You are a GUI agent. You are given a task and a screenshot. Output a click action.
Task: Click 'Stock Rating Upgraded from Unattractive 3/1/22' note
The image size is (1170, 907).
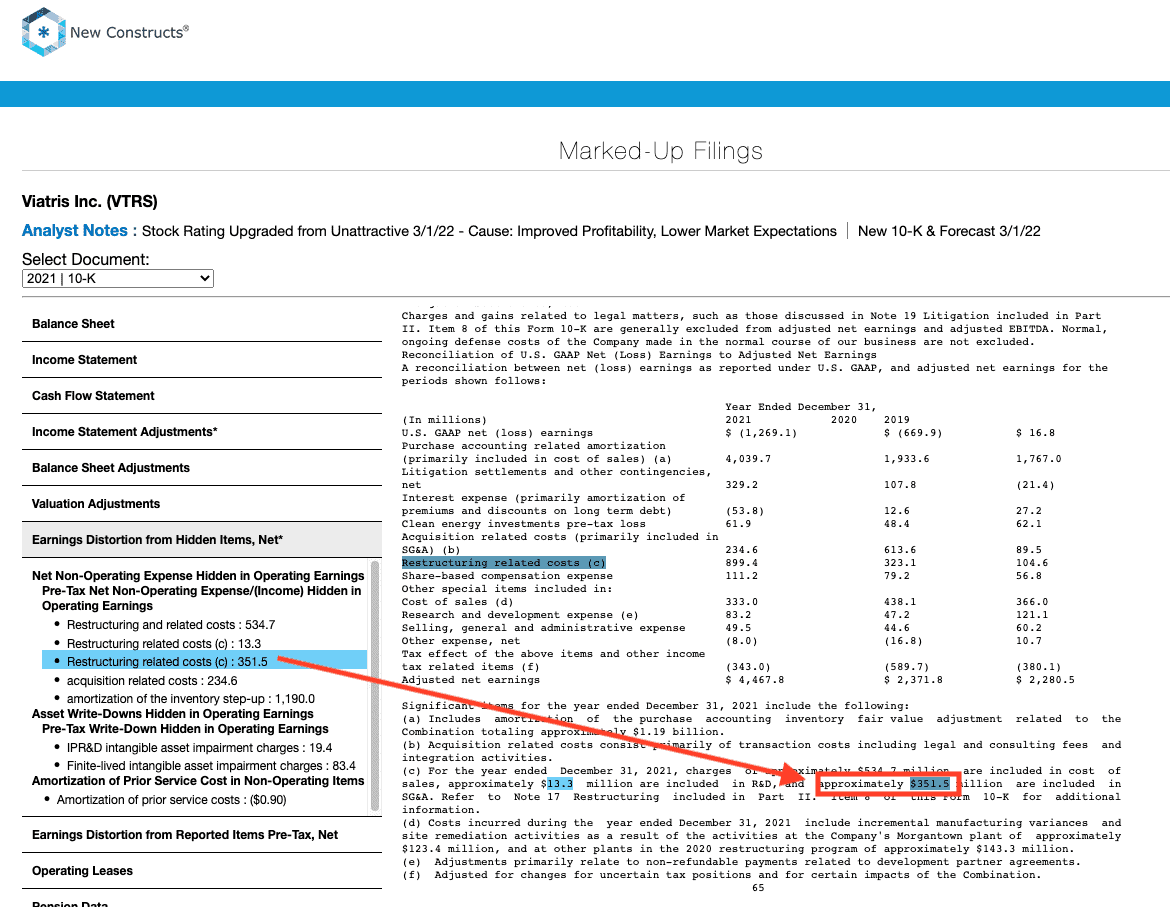click(298, 231)
